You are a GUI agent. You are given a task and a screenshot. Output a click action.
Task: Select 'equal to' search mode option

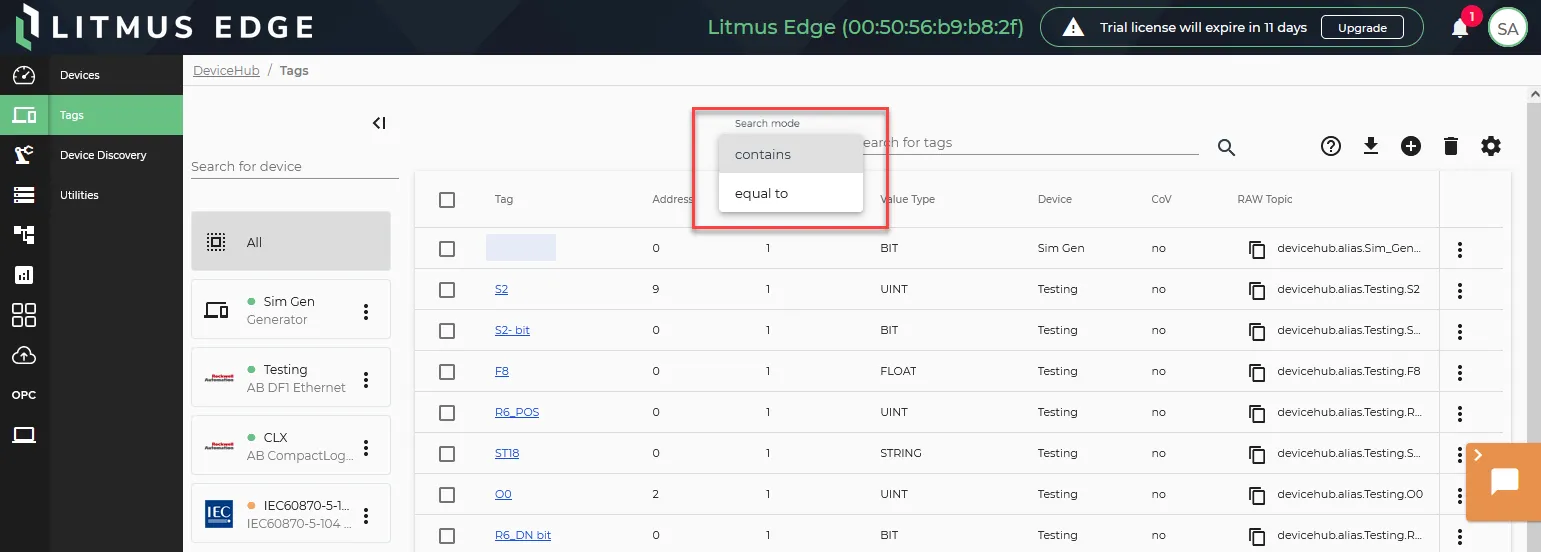tap(790, 193)
